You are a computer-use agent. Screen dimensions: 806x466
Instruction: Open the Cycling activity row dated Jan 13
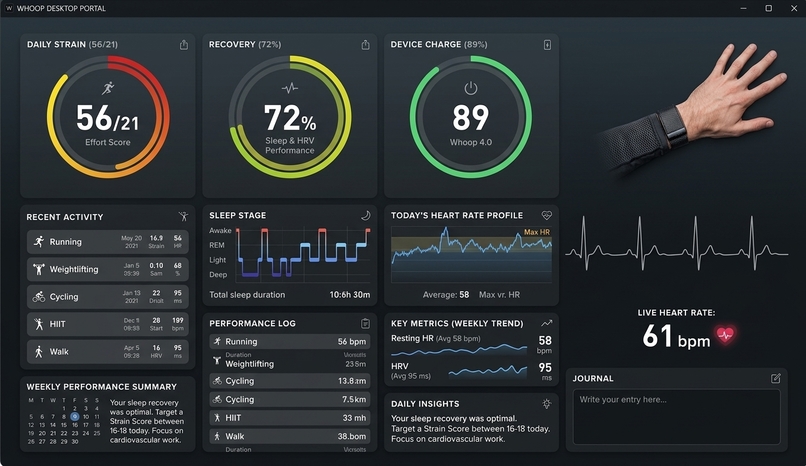(108, 296)
